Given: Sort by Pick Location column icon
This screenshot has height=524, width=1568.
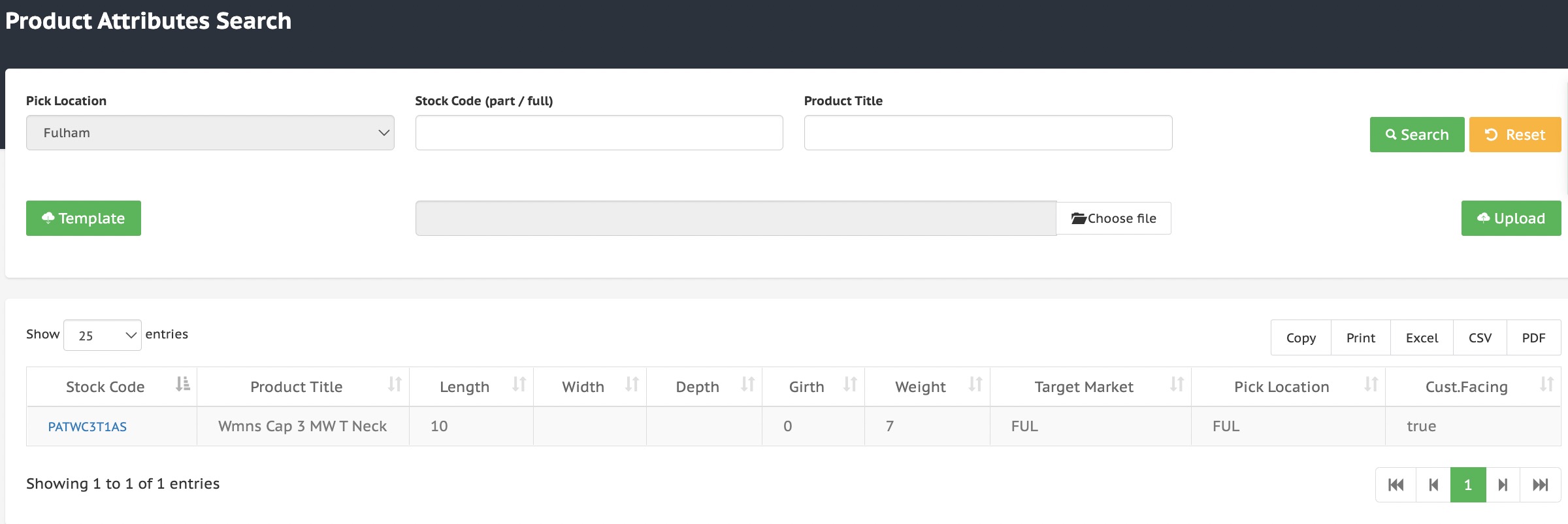Looking at the screenshot, I should click(x=1371, y=384).
